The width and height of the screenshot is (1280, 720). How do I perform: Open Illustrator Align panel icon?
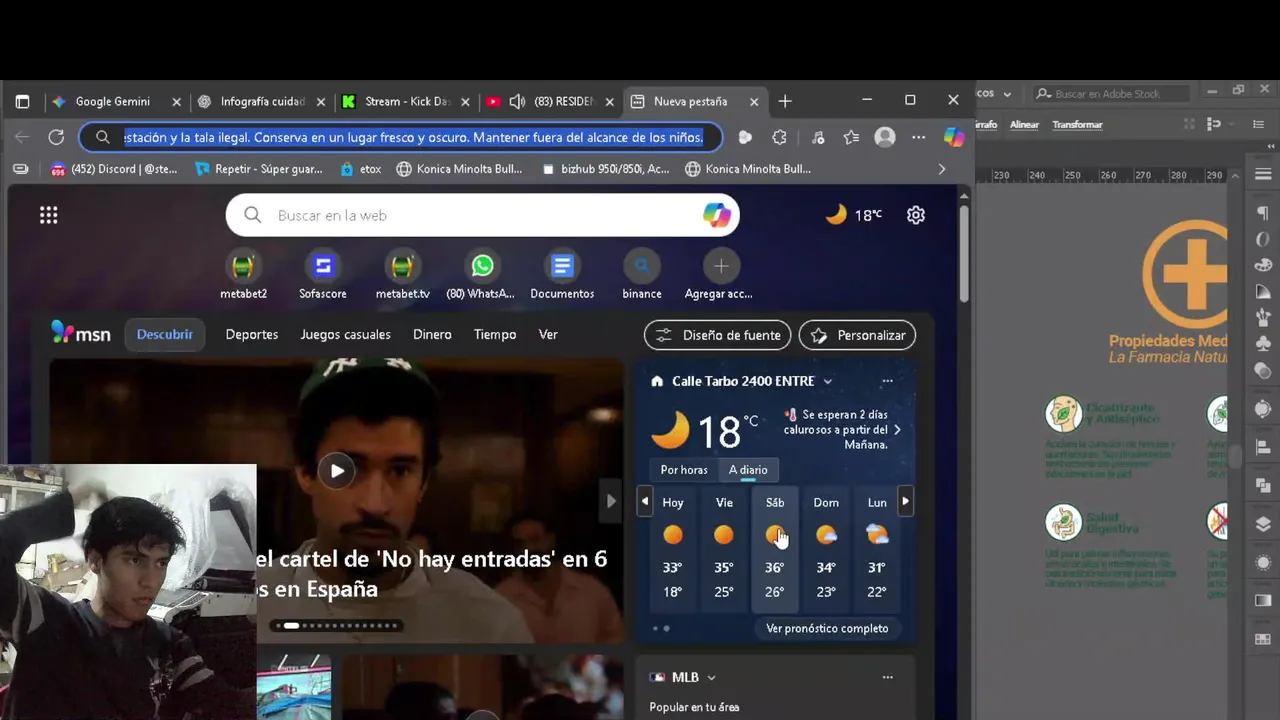(1263, 447)
